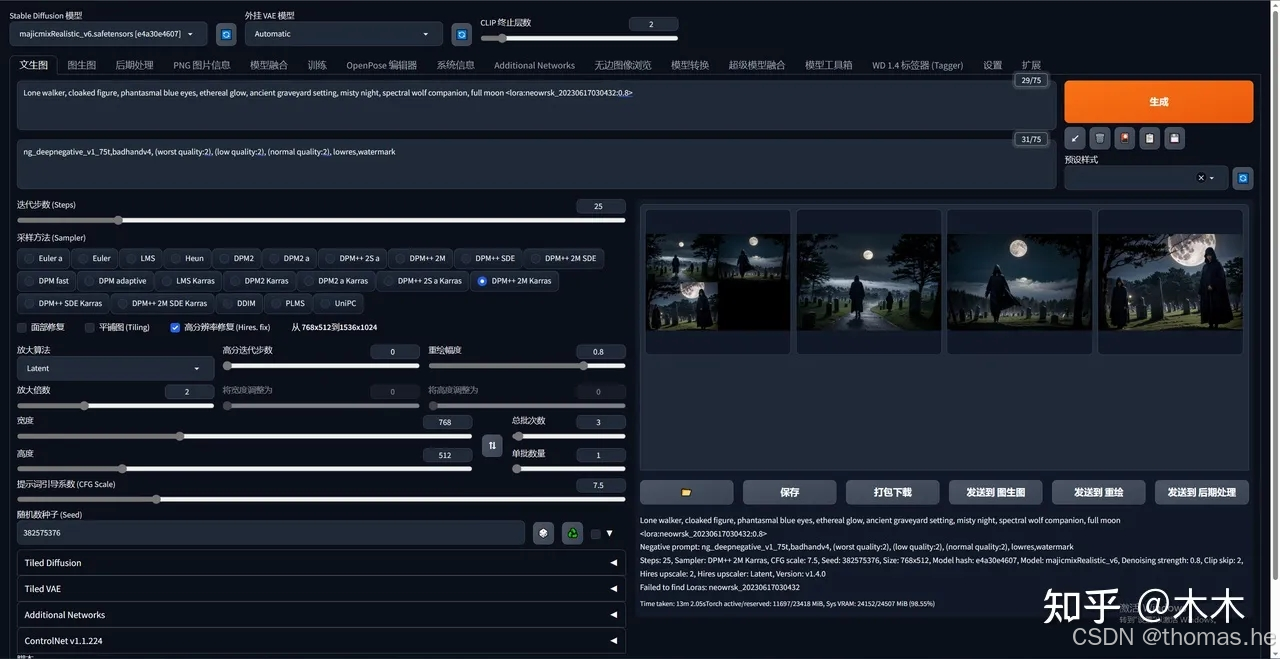The image size is (1280, 659).
Task: Click the recycle icon to reuse last seed
Action: pyautogui.click(x=572, y=533)
